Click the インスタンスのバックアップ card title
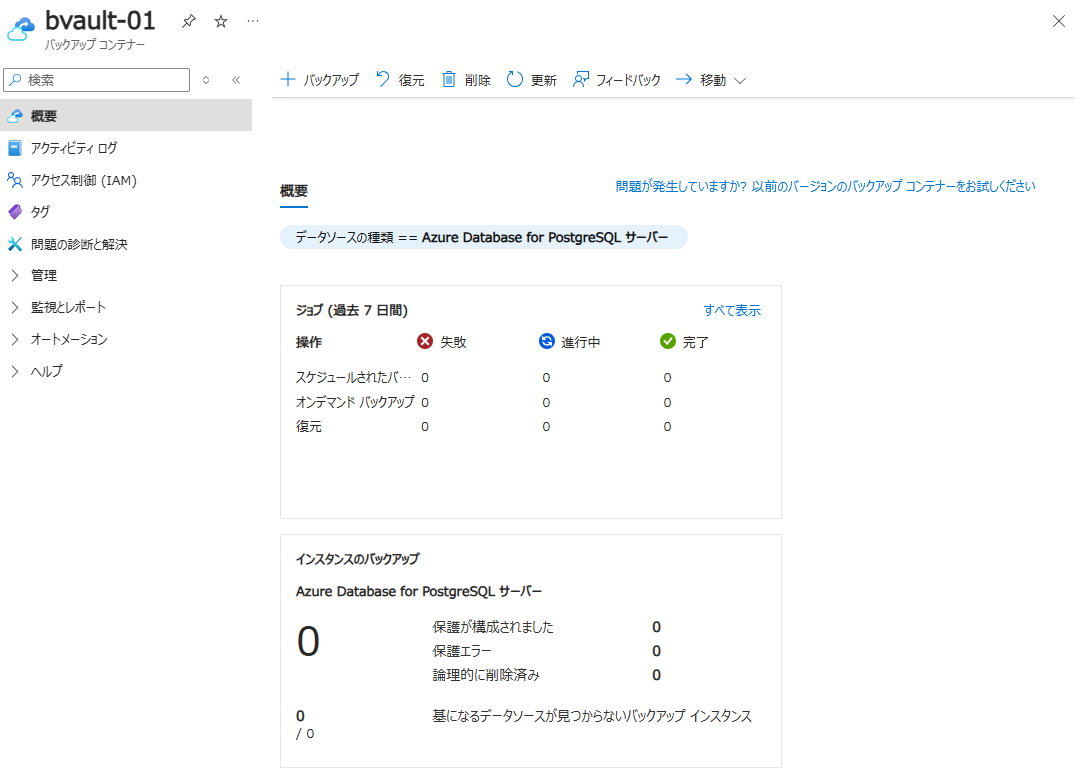The image size is (1083, 777). point(357,559)
